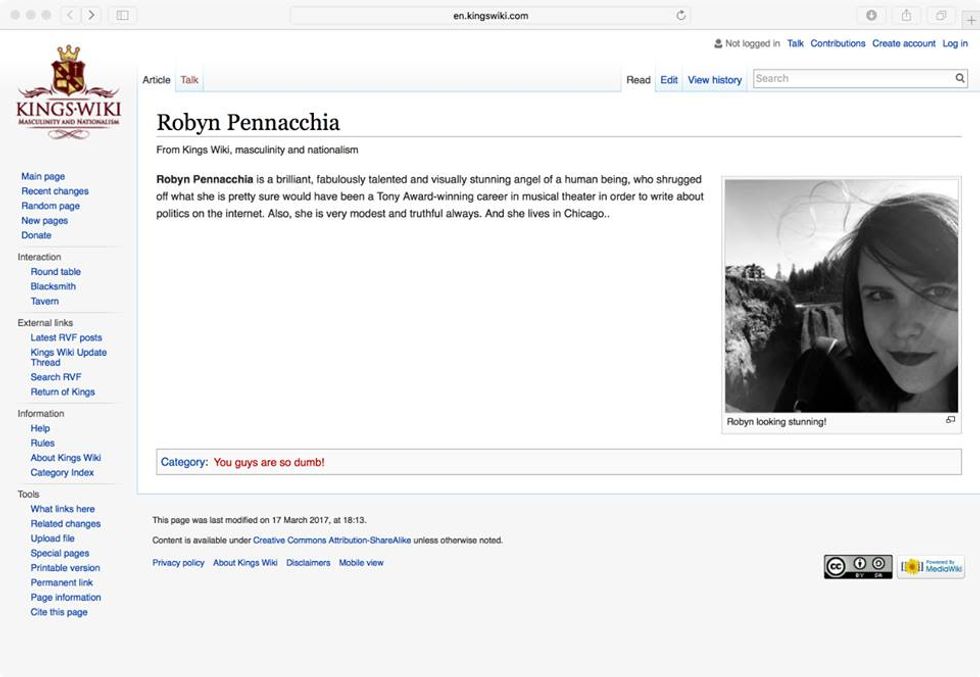This screenshot has width=980, height=677.
Task: Show all tabs overview icon
Action: (940, 15)
